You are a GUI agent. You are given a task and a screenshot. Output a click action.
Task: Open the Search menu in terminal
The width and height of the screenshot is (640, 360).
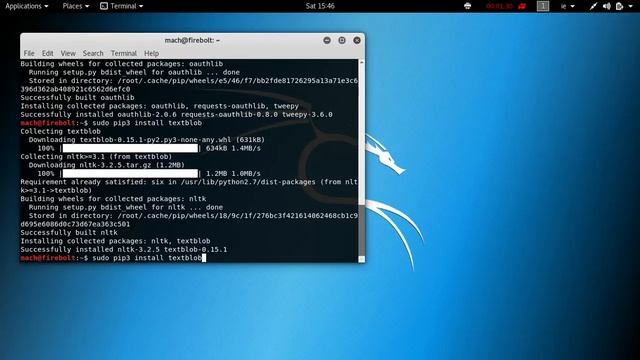point(93,53)
